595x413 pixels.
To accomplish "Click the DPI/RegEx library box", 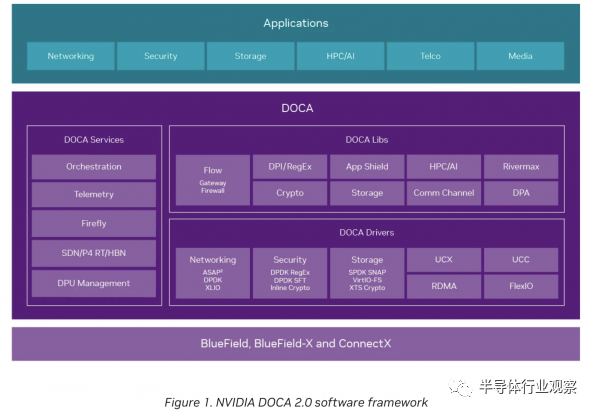I will click(290, 167).
